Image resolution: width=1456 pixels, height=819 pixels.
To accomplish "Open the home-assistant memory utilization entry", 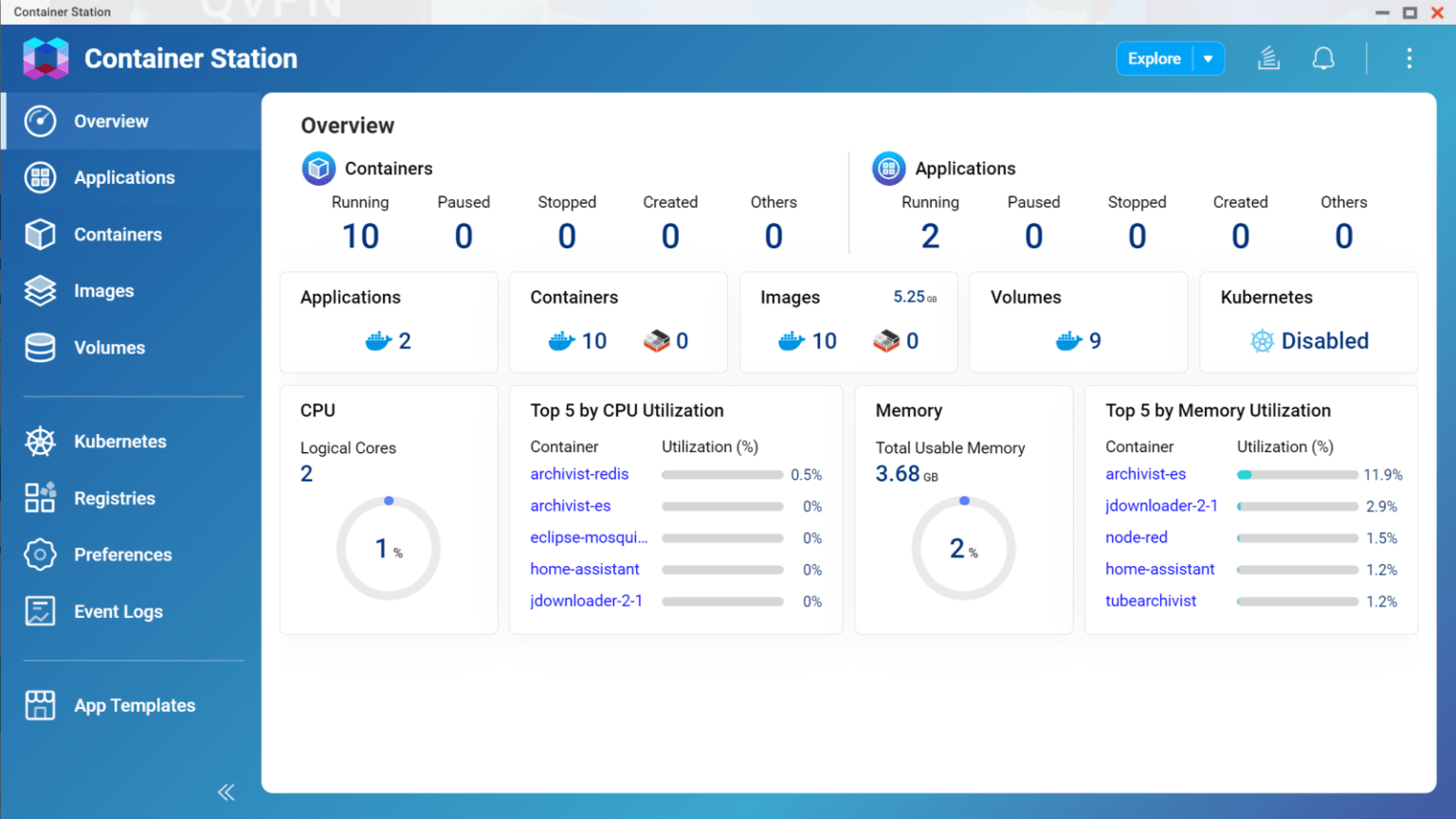I will pyautogui.click(x=1160, y=570).
